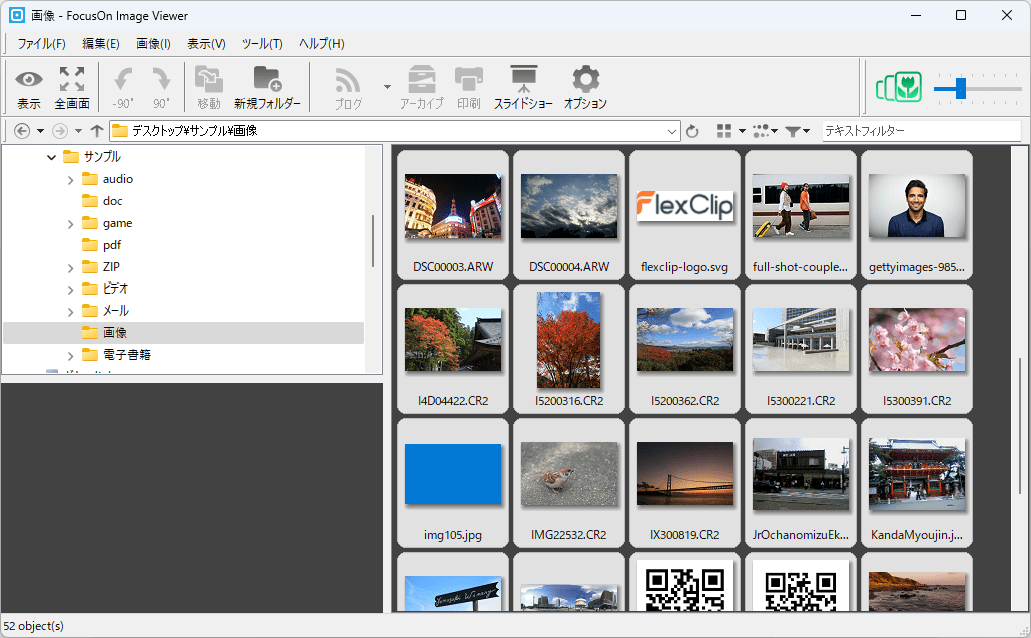Screen dimensions: 1031x638
Task: Start the スライドショー slideshow
Action: [x=523, y=87]
